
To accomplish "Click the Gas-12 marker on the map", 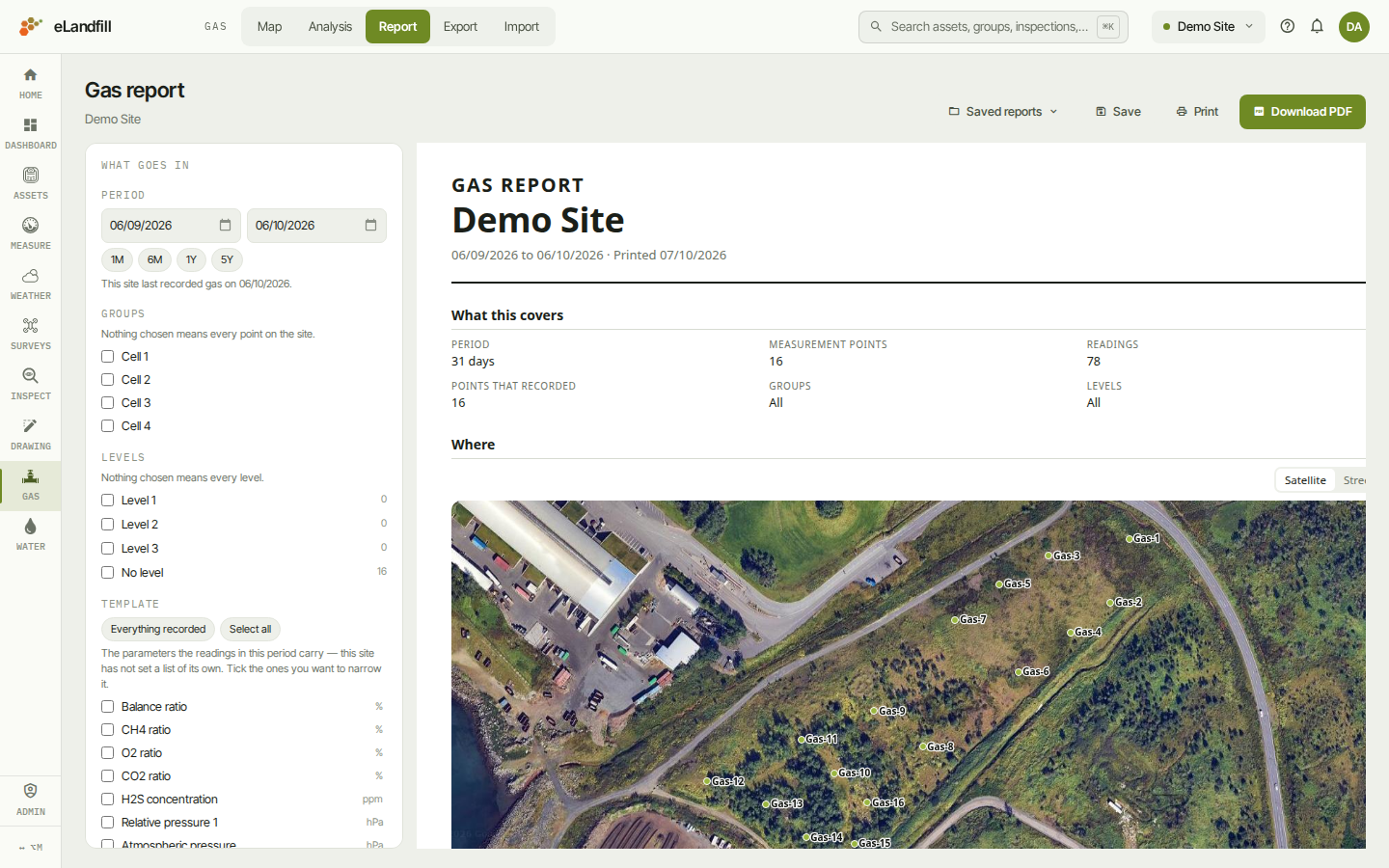I will coord(707,781).
